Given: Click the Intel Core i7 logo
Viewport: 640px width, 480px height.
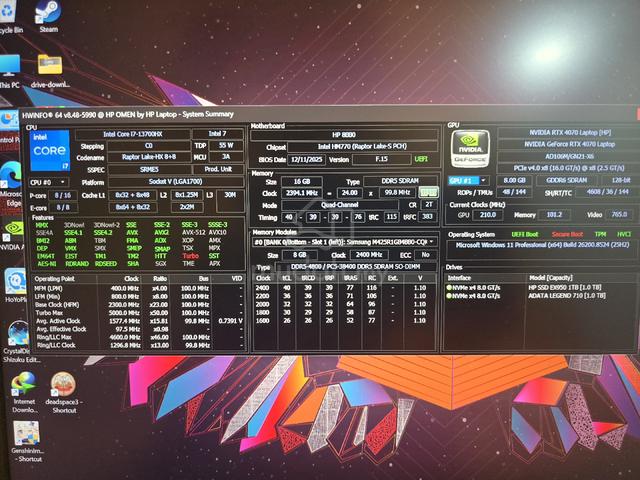Looking at the screenshot, I should pos(50,150).
